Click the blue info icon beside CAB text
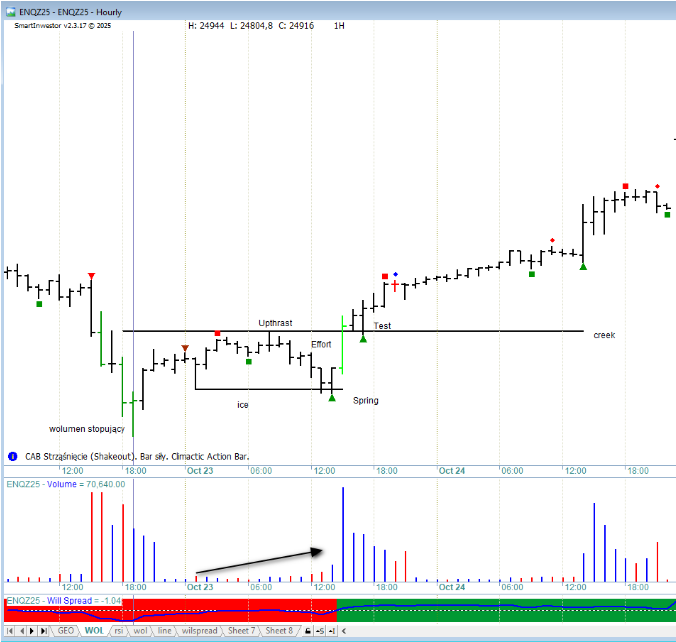This screenshot has height=642, width=676. [x=12, y=456]
